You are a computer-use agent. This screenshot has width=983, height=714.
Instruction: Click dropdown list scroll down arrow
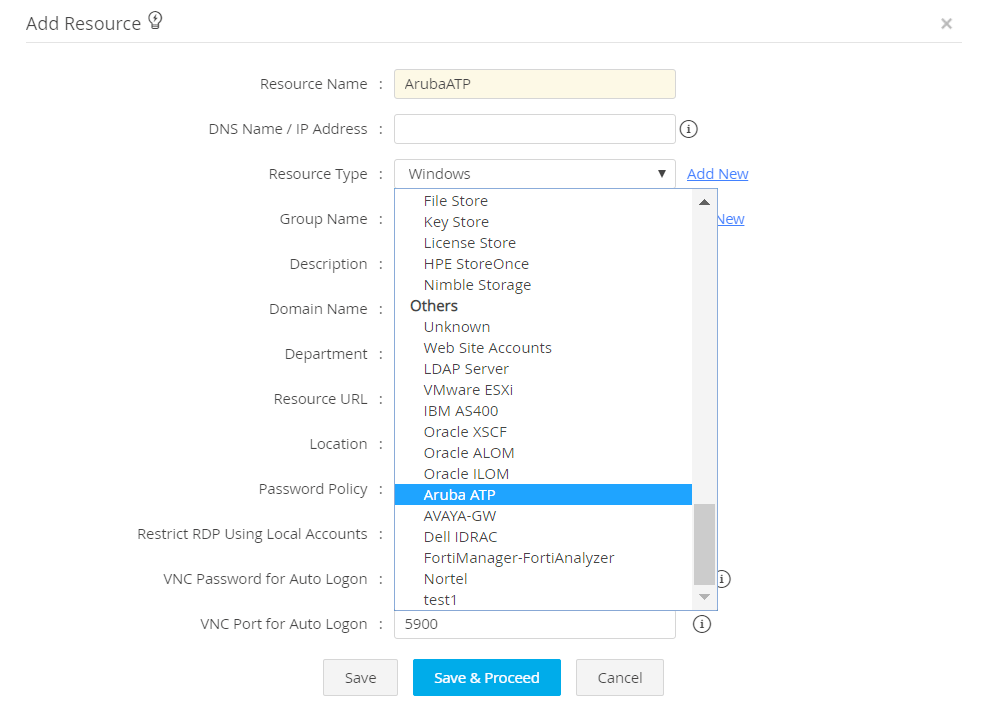(704, 597)
